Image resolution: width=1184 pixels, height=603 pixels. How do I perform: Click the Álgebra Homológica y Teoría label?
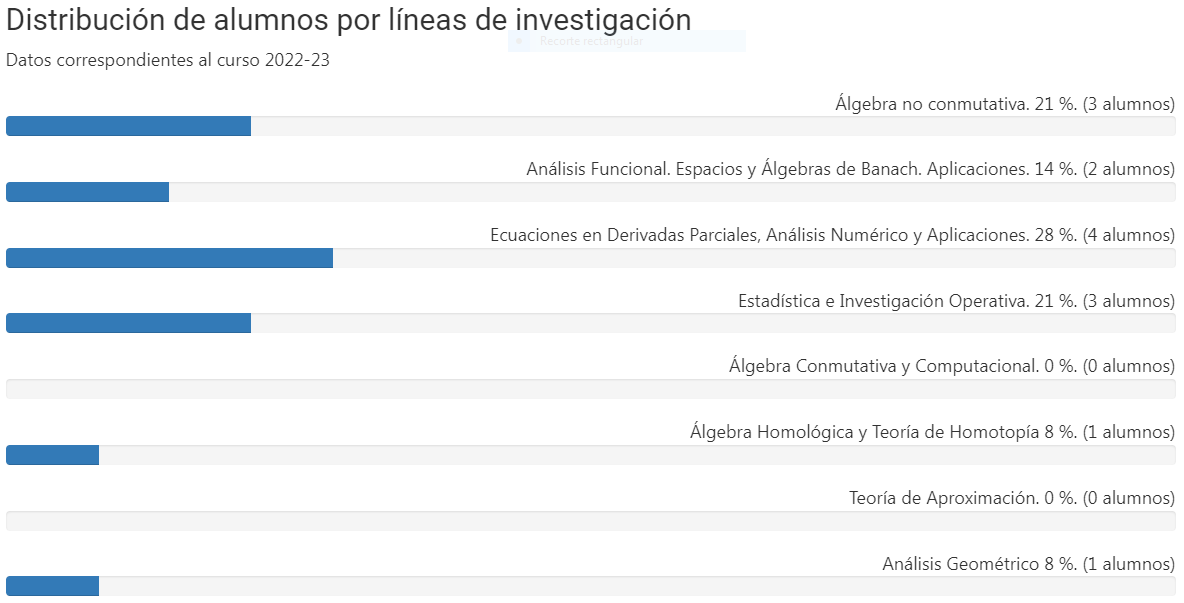[932, 432]
